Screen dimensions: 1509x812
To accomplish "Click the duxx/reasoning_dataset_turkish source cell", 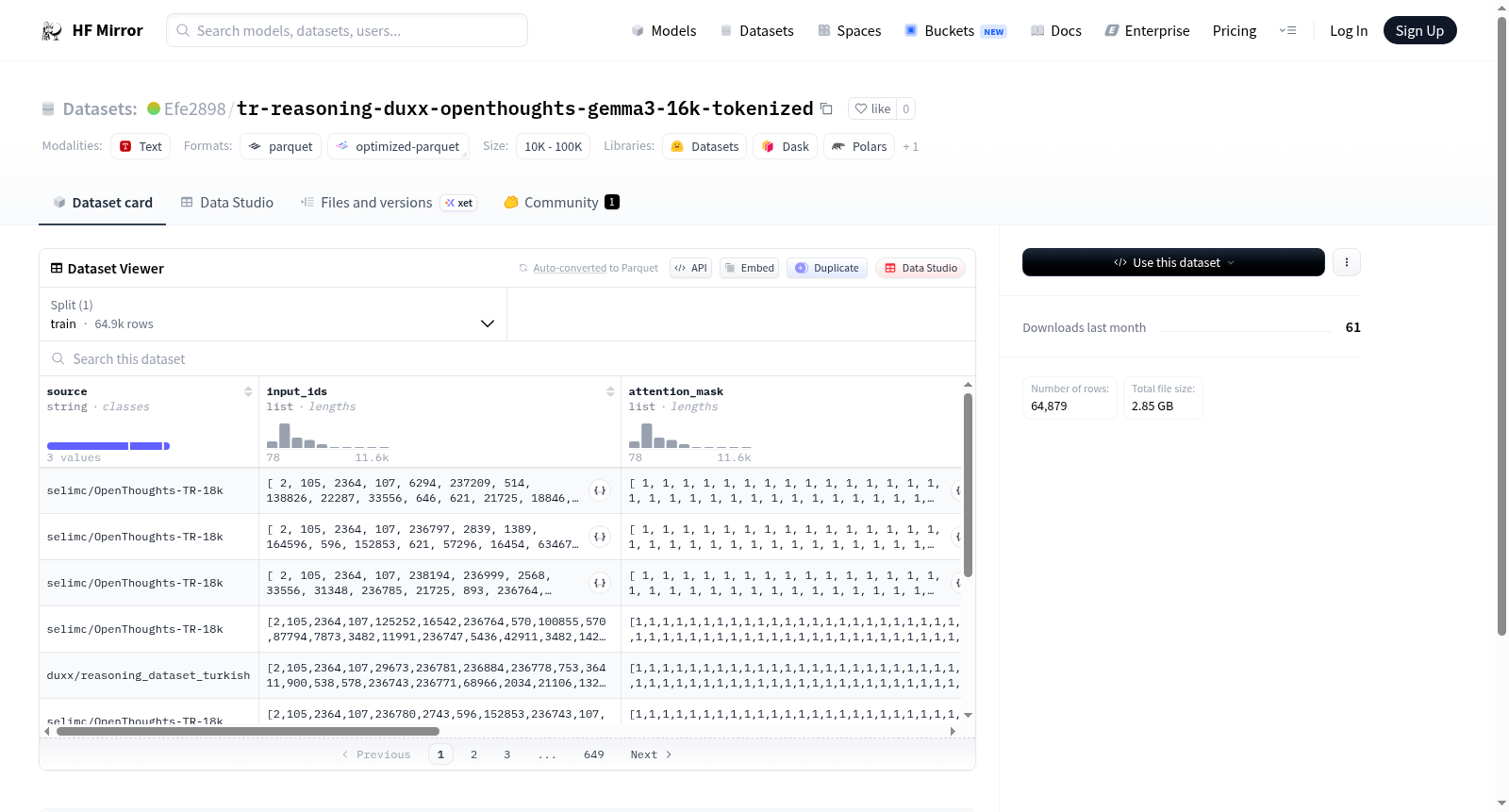I will click(149, 675).
